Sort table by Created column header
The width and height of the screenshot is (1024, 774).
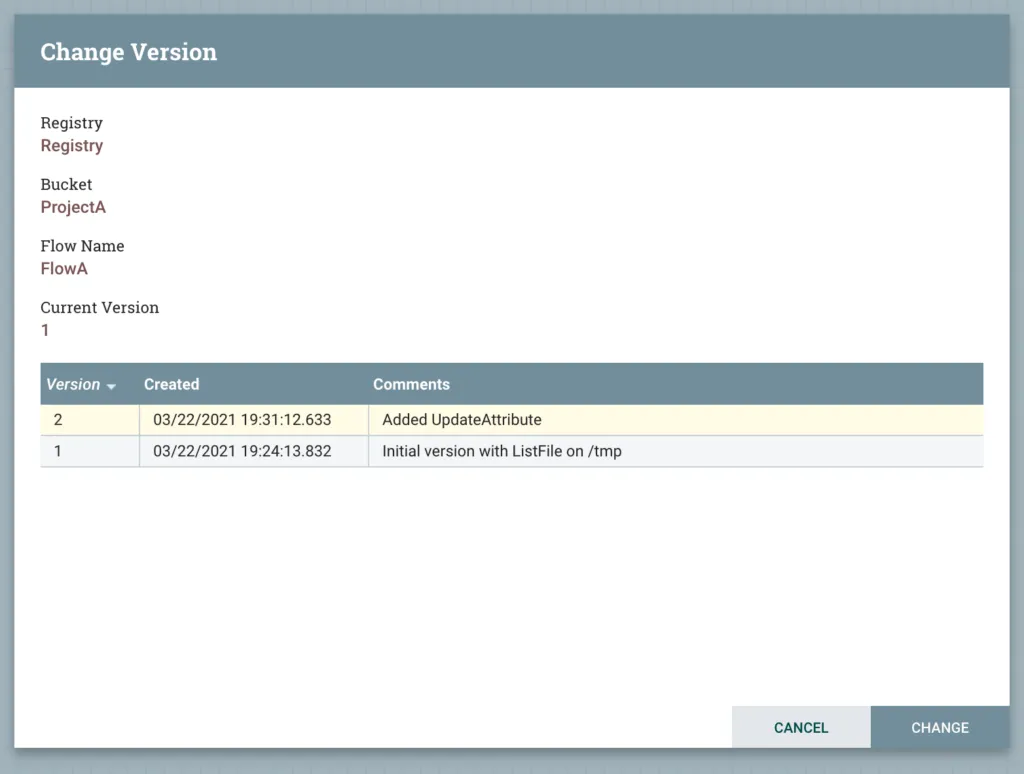pos(171,384)
